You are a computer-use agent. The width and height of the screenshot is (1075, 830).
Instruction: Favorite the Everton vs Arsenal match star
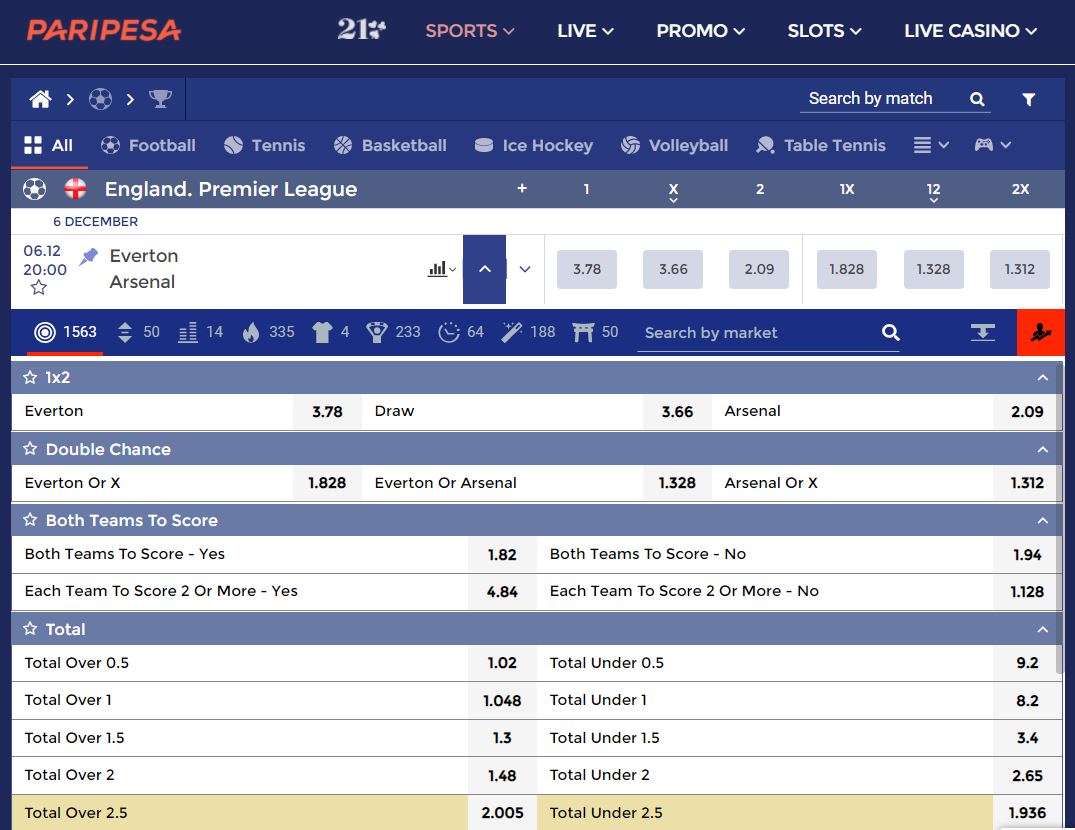pyautogui.click(x=38, y=288)
